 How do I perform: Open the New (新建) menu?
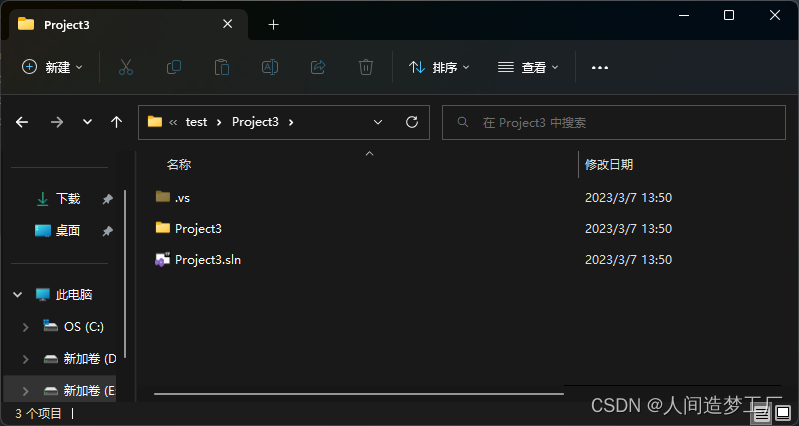pyautogui.click(x=52, y=67)
